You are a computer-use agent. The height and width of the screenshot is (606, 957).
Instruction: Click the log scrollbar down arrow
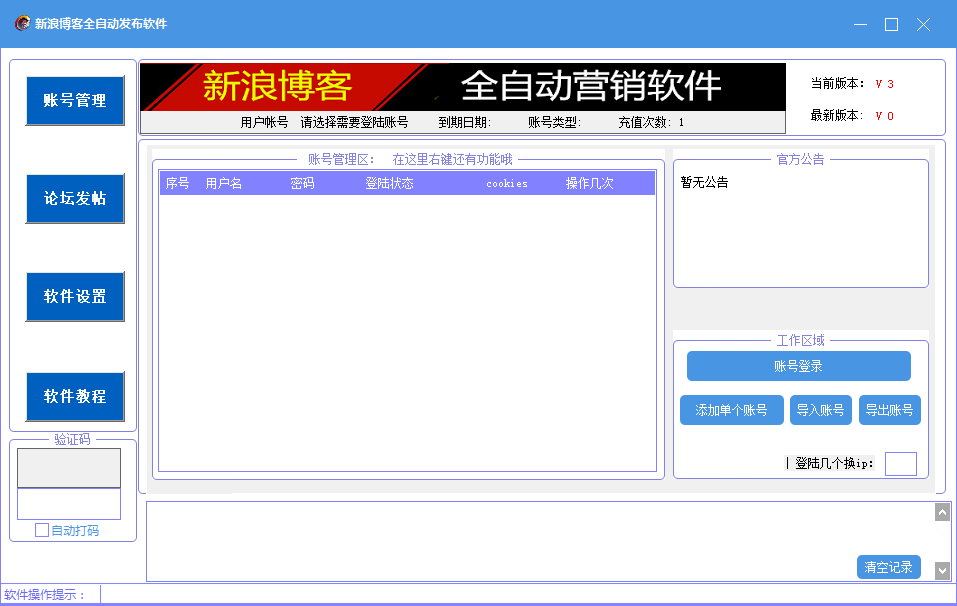(x=942, y=571)
